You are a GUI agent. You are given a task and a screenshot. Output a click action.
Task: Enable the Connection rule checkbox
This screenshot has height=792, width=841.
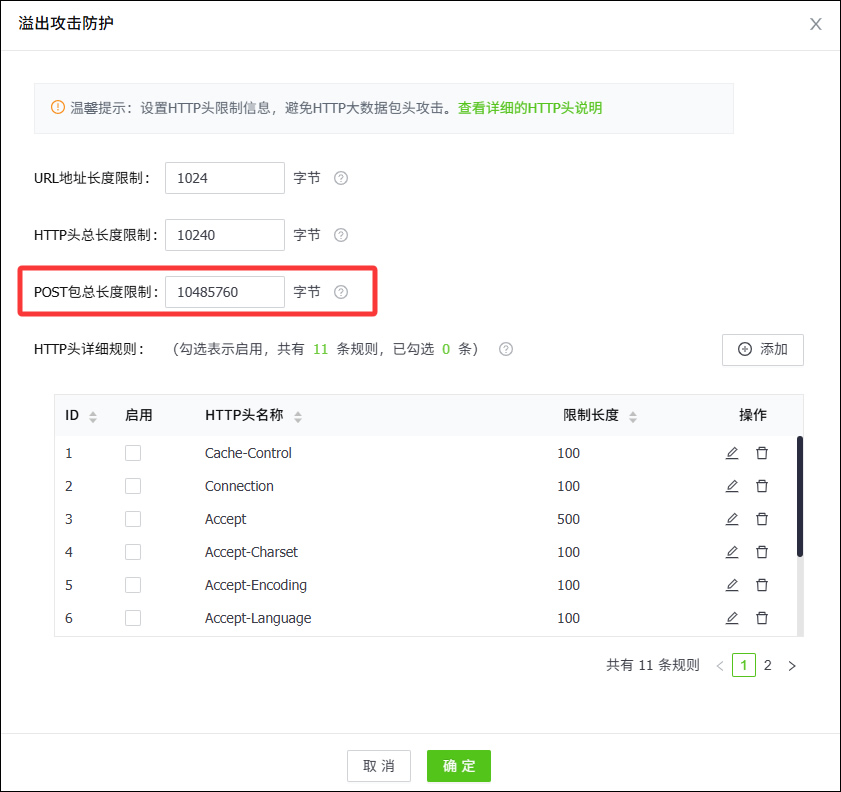pyautogui.click(x=133, y=486)
